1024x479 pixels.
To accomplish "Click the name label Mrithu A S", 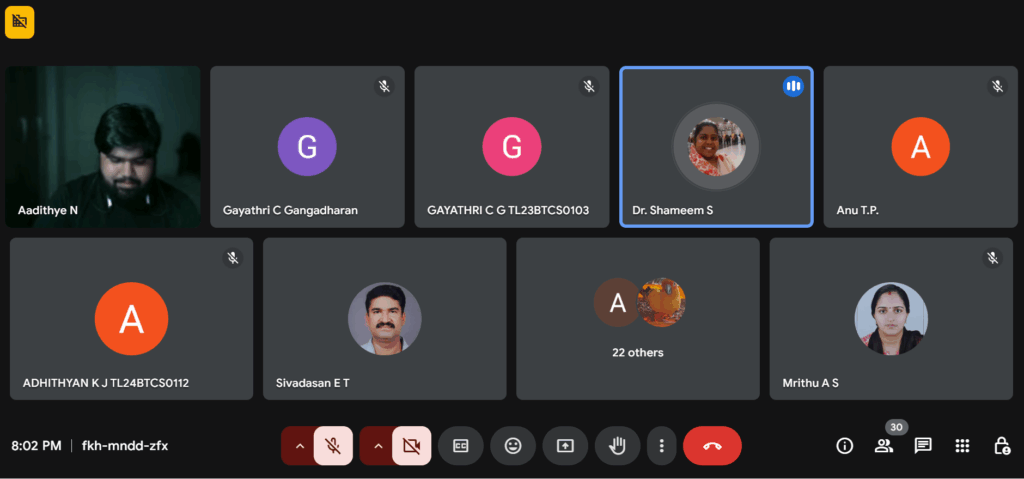I will click(810, 383).
